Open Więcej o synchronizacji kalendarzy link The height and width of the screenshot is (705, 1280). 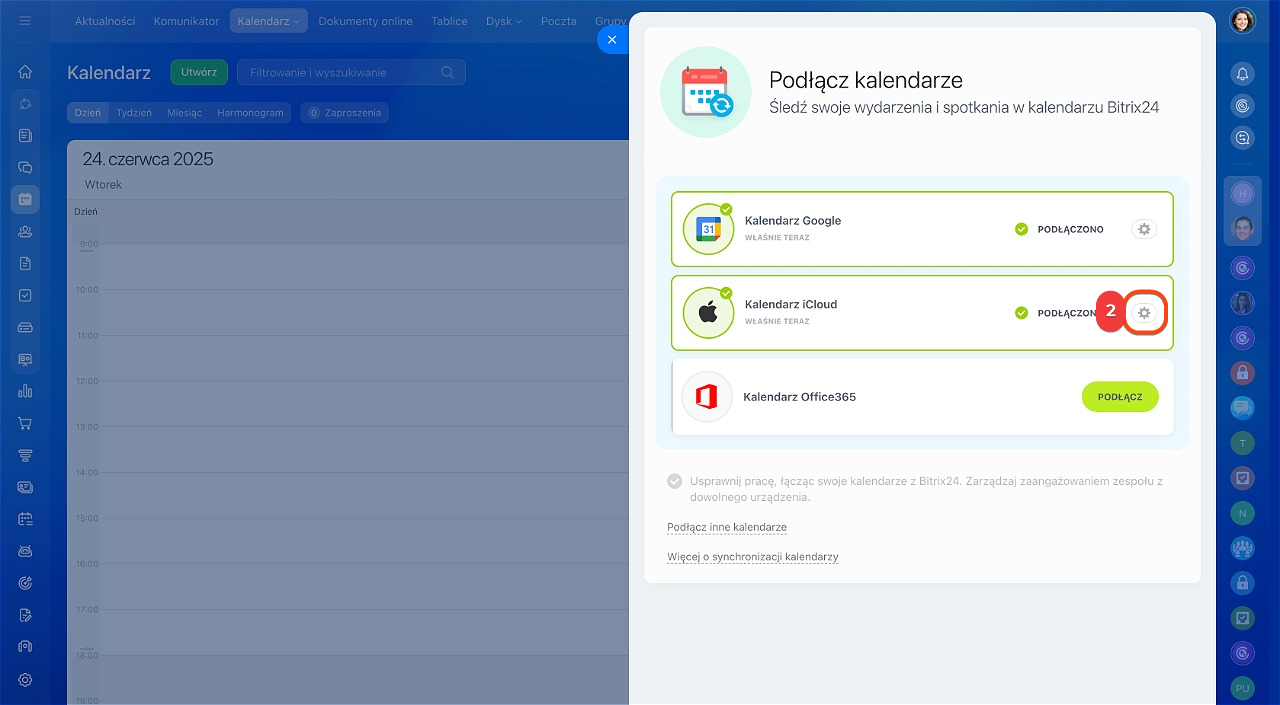point(753,557)
